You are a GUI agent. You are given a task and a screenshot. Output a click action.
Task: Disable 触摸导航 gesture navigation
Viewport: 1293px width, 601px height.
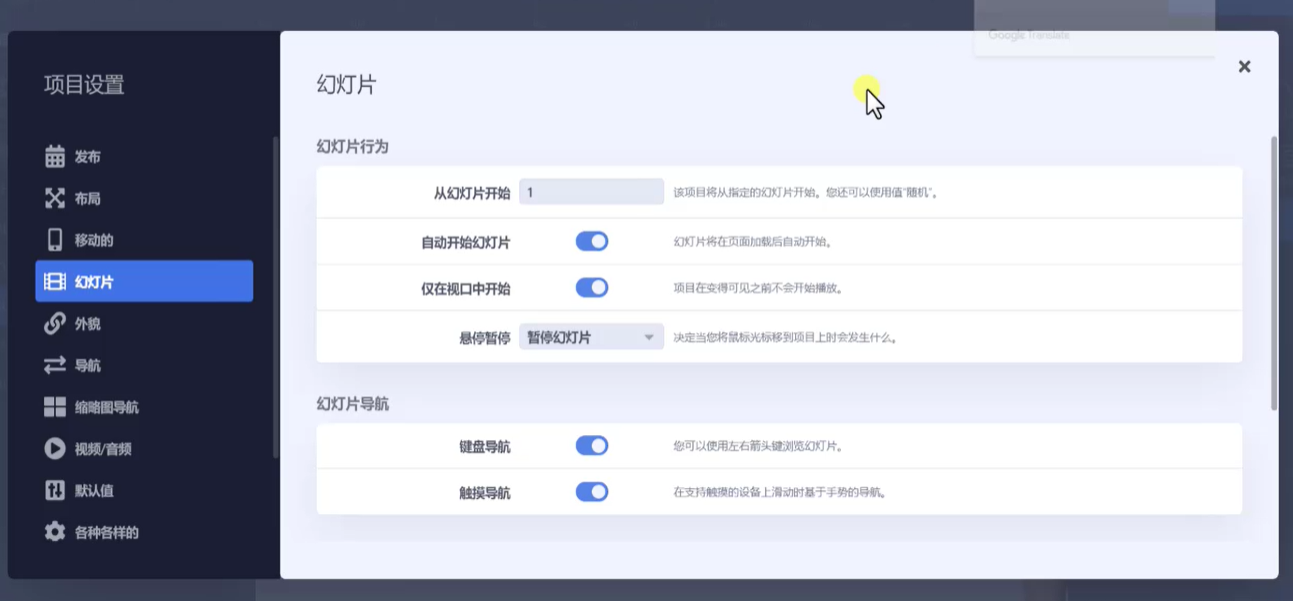[592, 491]
